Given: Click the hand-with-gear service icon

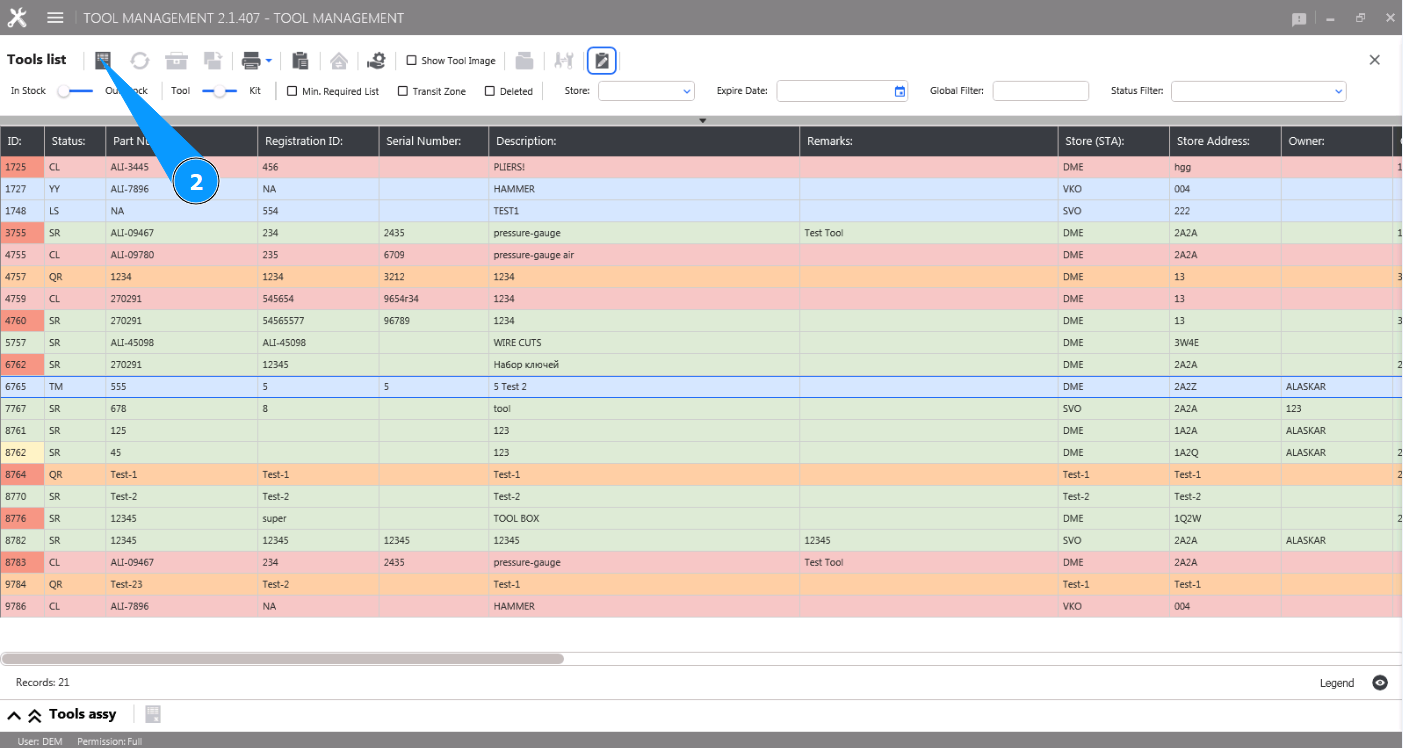Looking at the screenshot, I should (376, 61).
